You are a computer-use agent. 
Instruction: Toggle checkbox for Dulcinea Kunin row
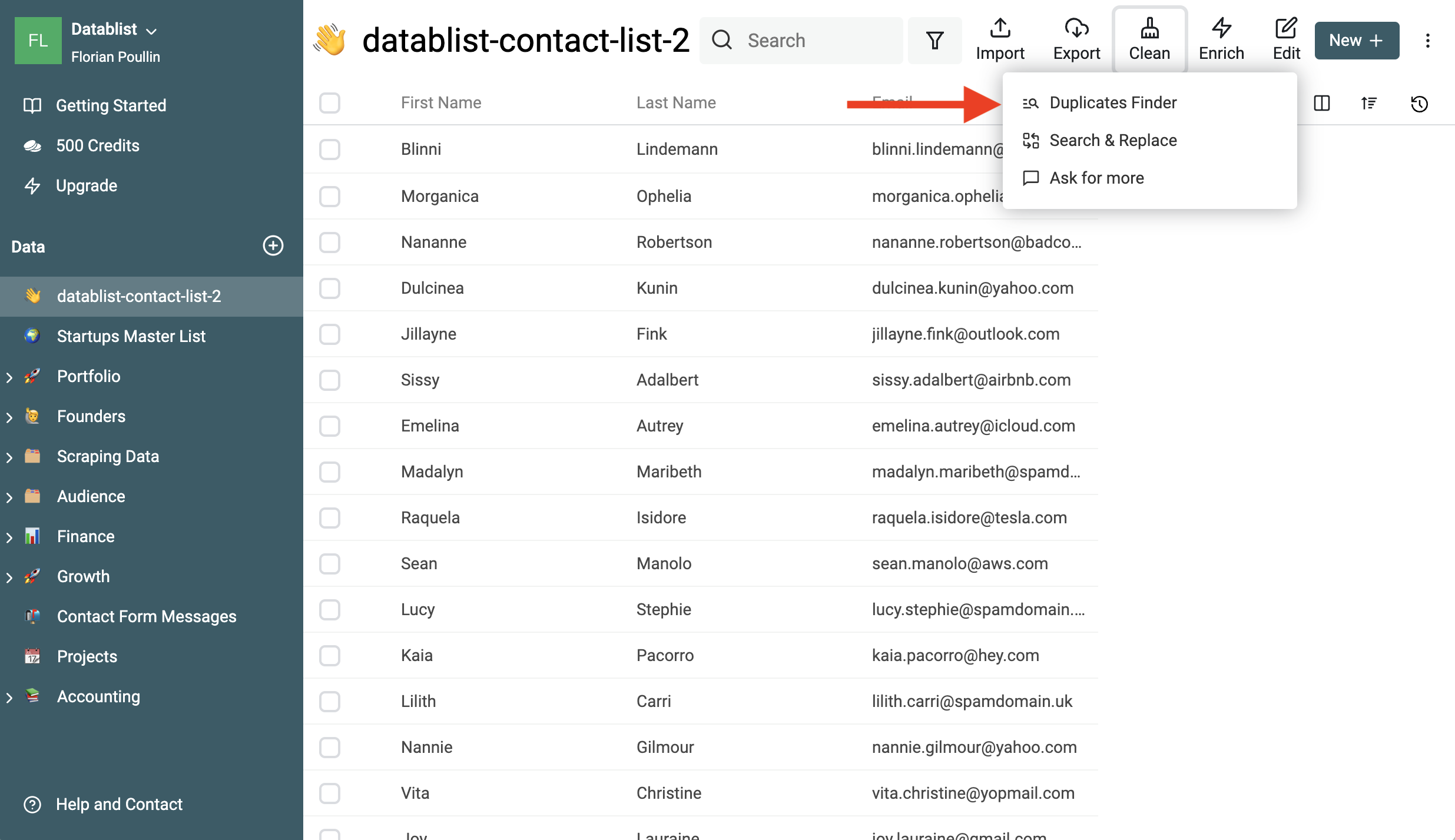(331, 288)
